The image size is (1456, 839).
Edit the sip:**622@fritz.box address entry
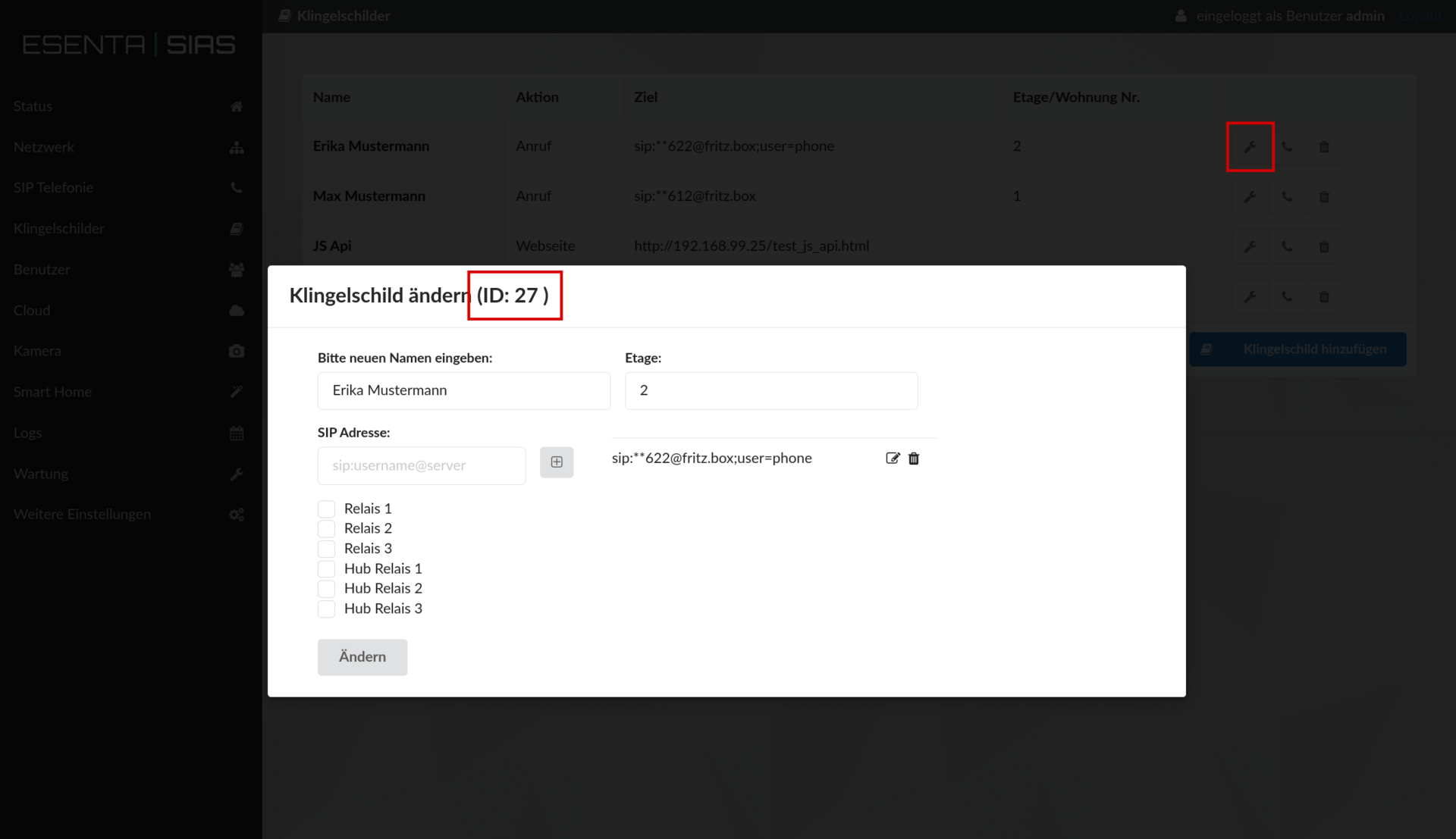click(x=893, y=458)
